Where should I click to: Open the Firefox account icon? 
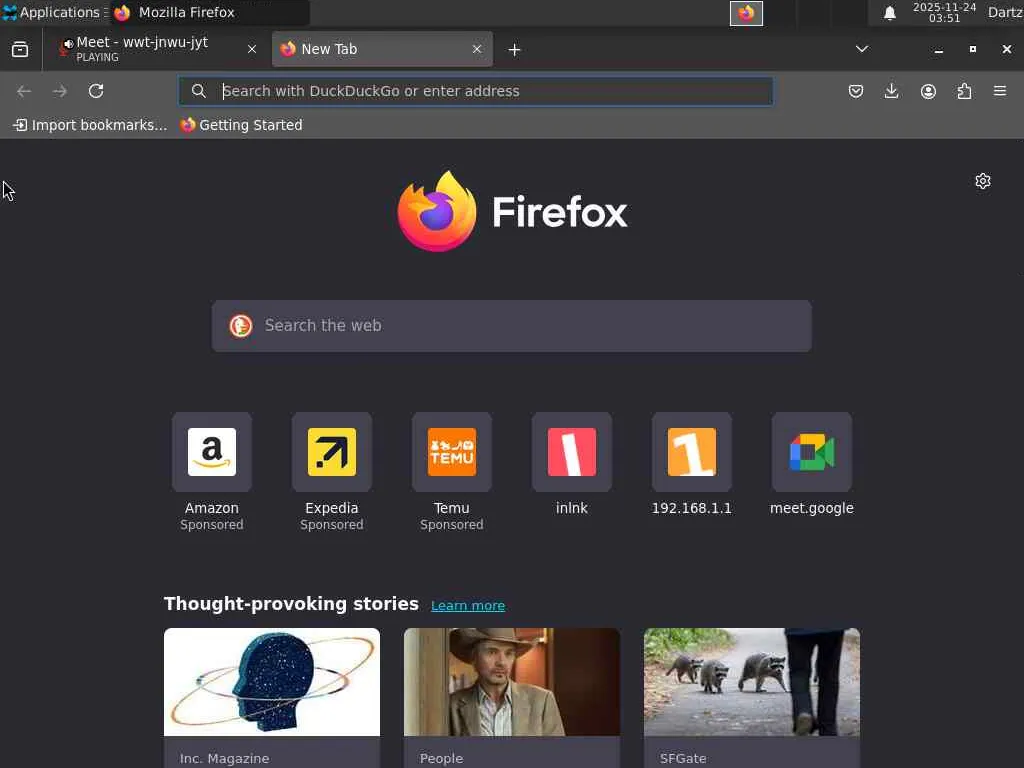click(928, 91)
